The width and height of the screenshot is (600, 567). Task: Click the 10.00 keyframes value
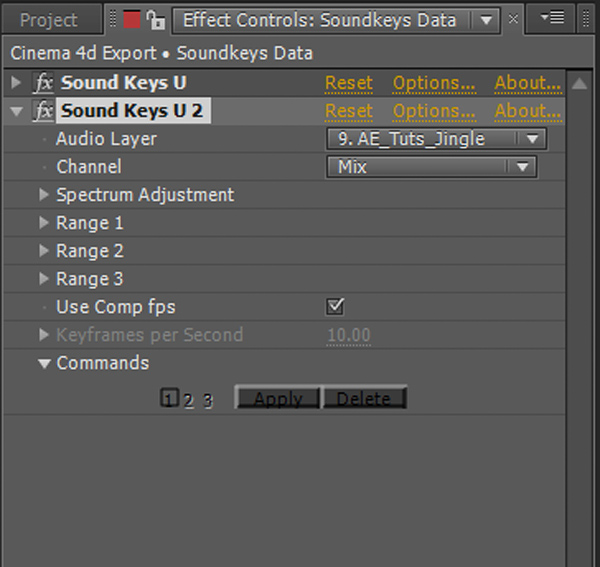[349, 335]
